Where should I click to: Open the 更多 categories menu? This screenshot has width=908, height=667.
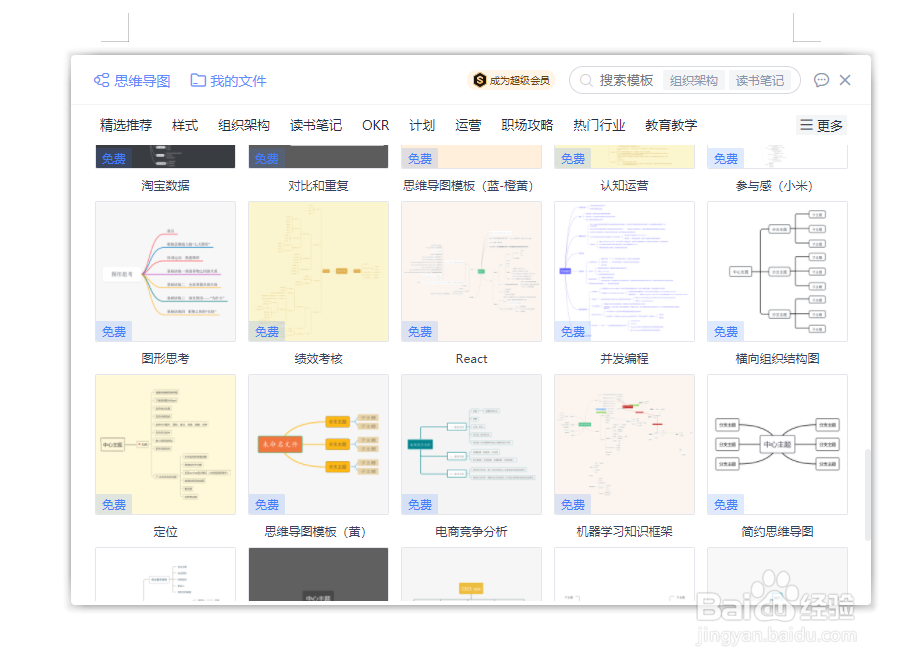[x=821, y=125]
